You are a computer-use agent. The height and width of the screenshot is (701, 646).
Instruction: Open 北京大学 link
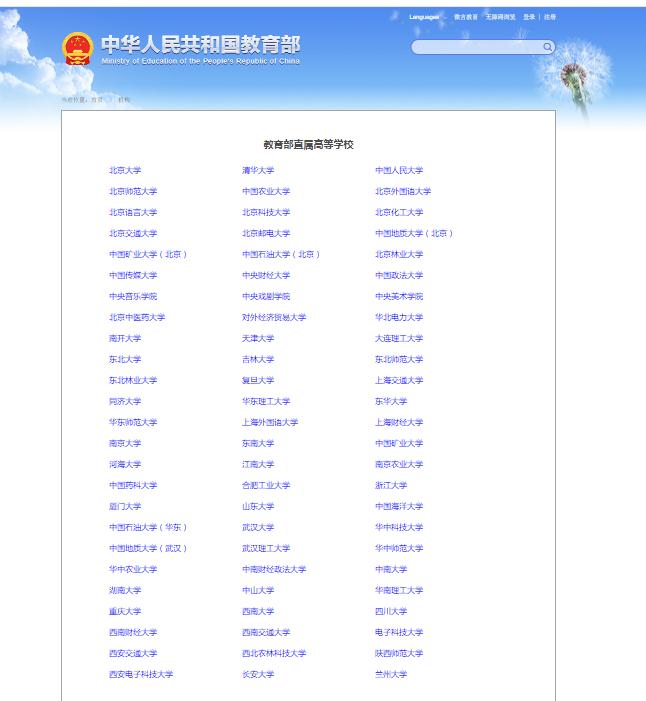click(125, 170)
